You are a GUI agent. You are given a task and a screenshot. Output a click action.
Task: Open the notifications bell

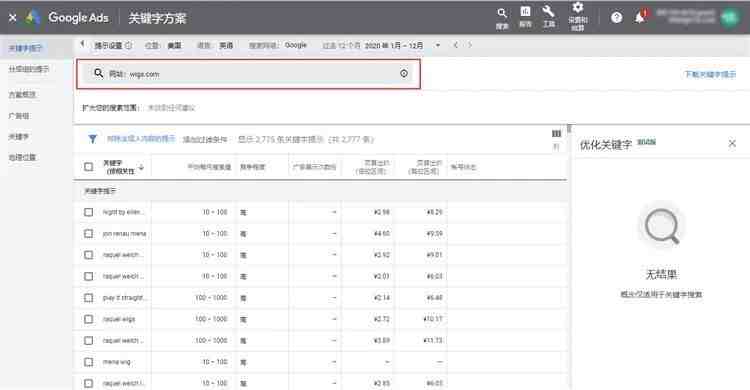pos(640,18)
